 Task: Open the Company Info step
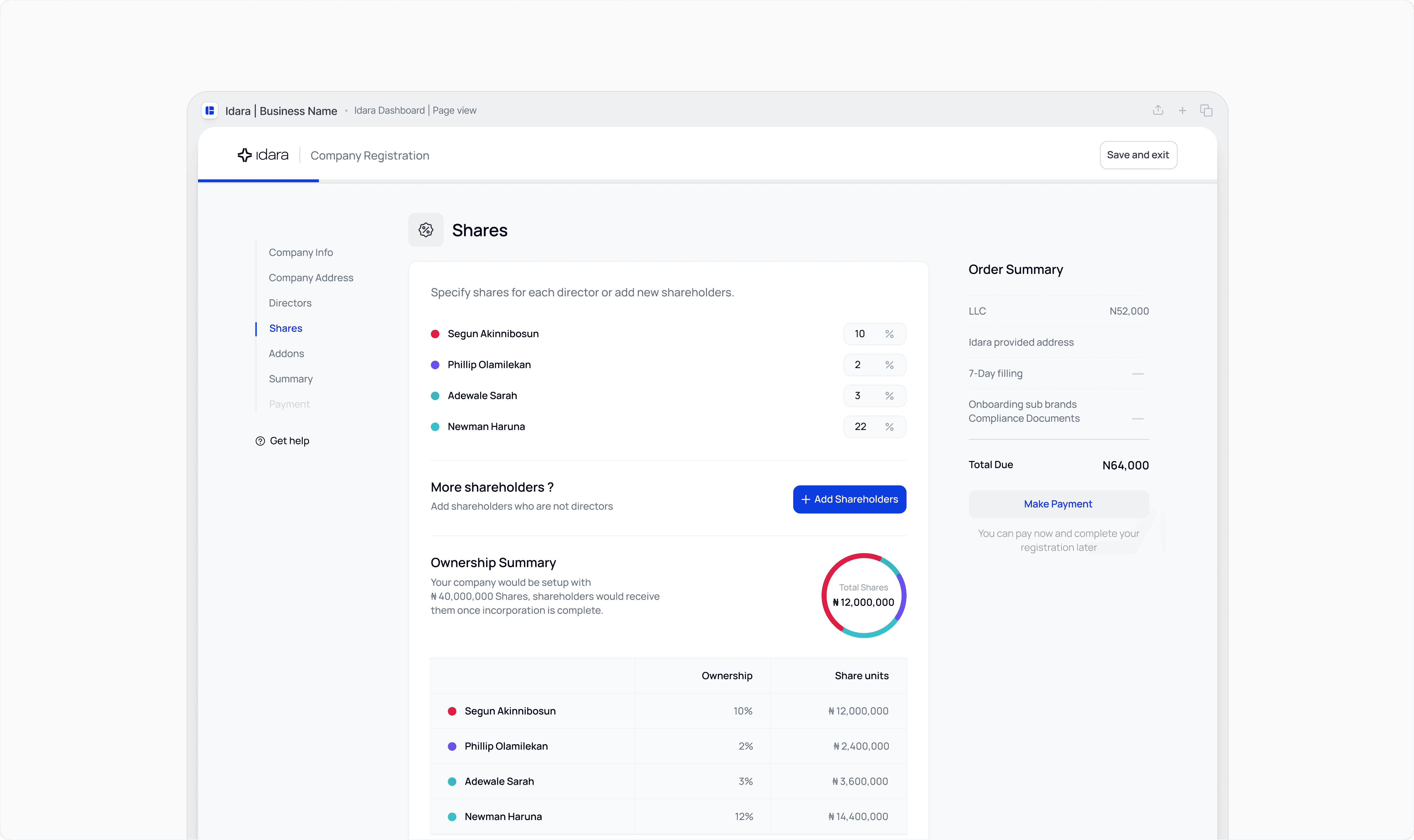[x=301, y=253]
